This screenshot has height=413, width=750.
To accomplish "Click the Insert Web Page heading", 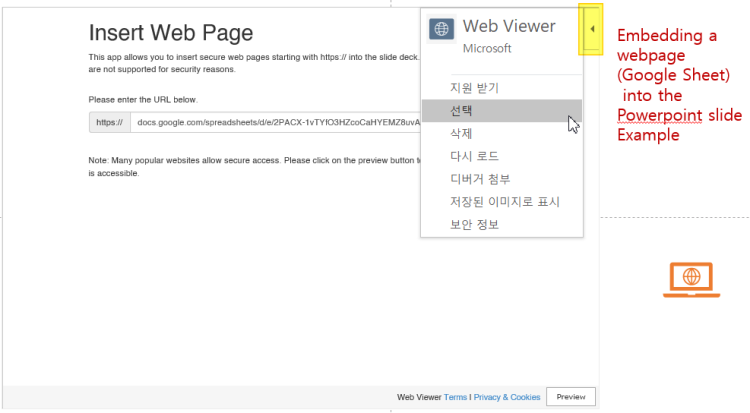I will tap(171, 33).
